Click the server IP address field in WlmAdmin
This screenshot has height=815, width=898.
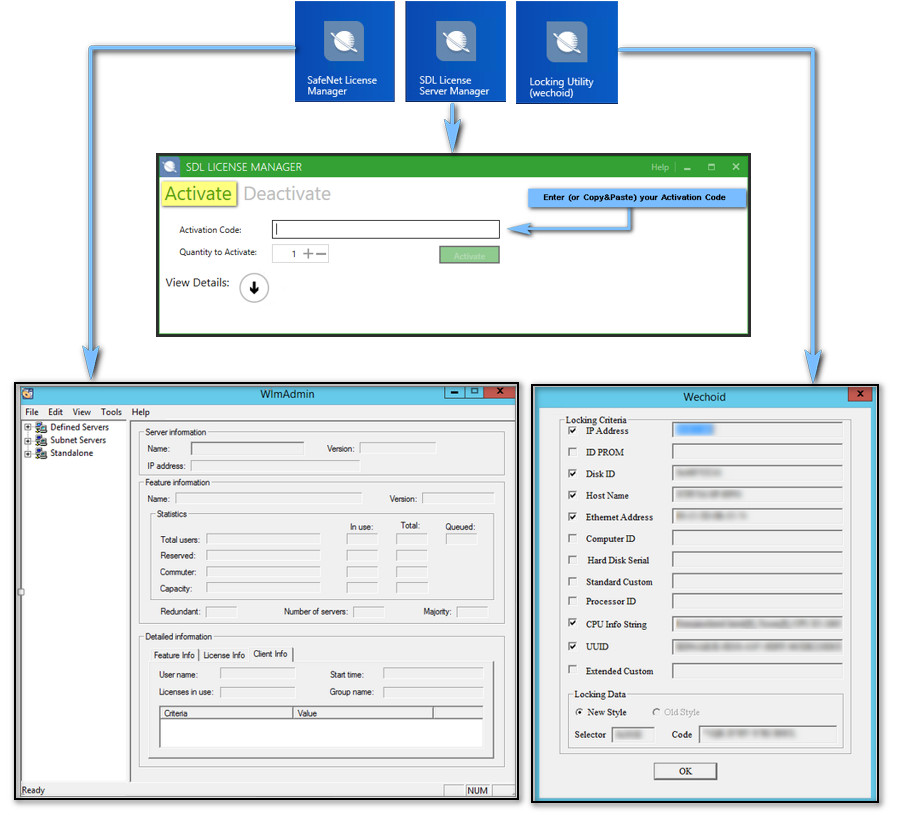click(x=275, y=466)
